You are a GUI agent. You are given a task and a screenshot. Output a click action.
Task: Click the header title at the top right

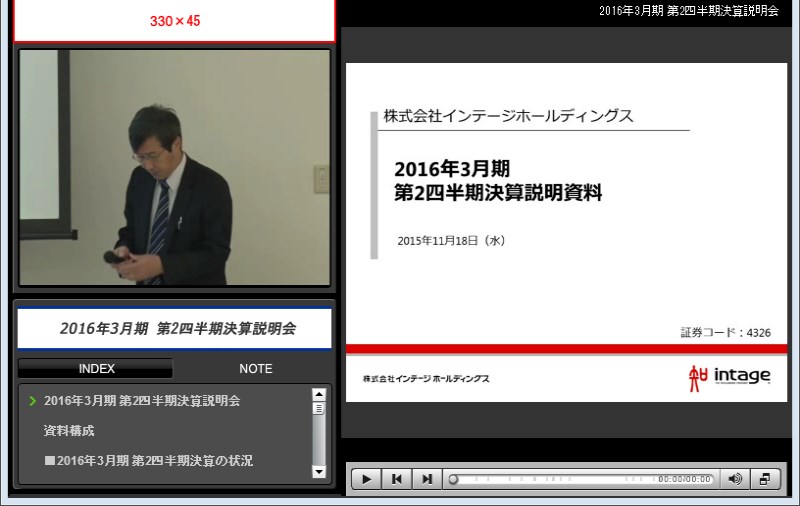coord(689,11)
